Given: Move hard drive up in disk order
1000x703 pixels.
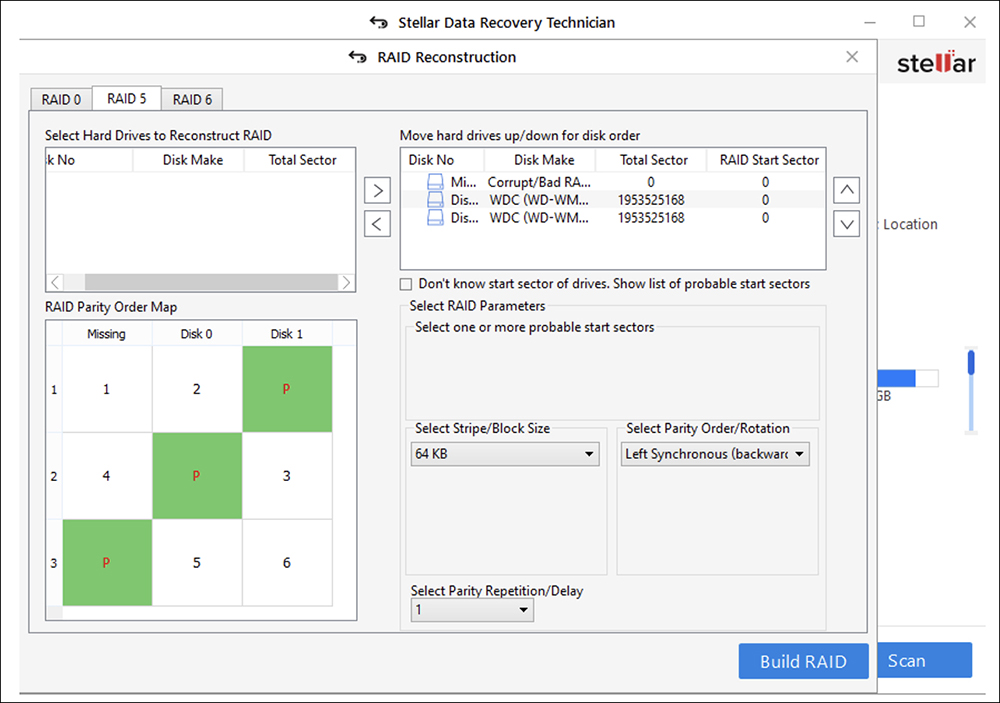Looking at the screenshot, I should tap(846, 190).
